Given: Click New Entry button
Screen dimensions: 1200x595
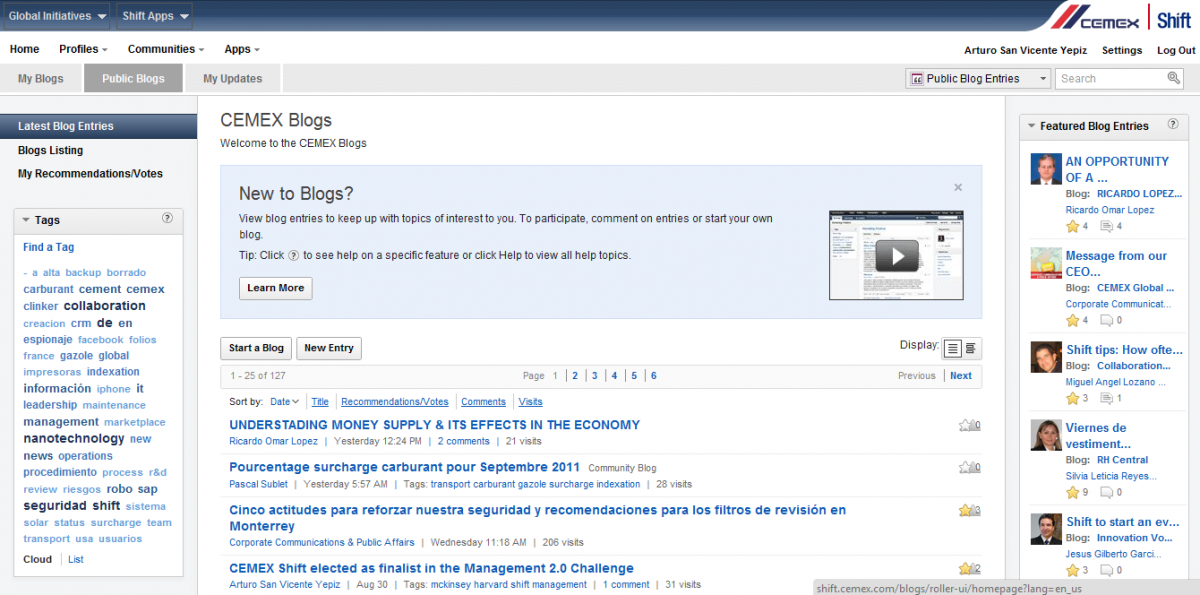Looking at the screenshot, I should coord(329,348).
